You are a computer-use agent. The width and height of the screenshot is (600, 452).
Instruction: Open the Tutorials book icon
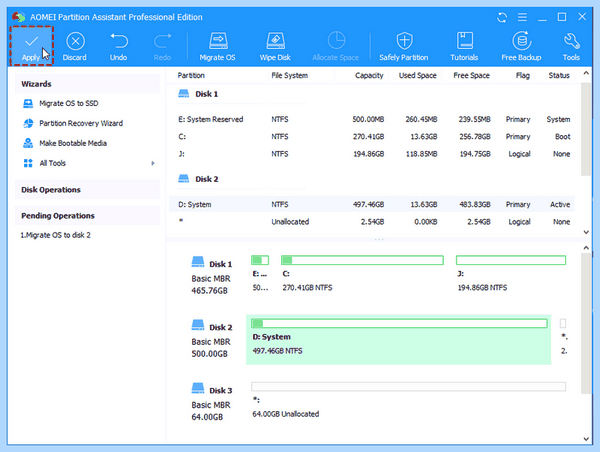464,47
